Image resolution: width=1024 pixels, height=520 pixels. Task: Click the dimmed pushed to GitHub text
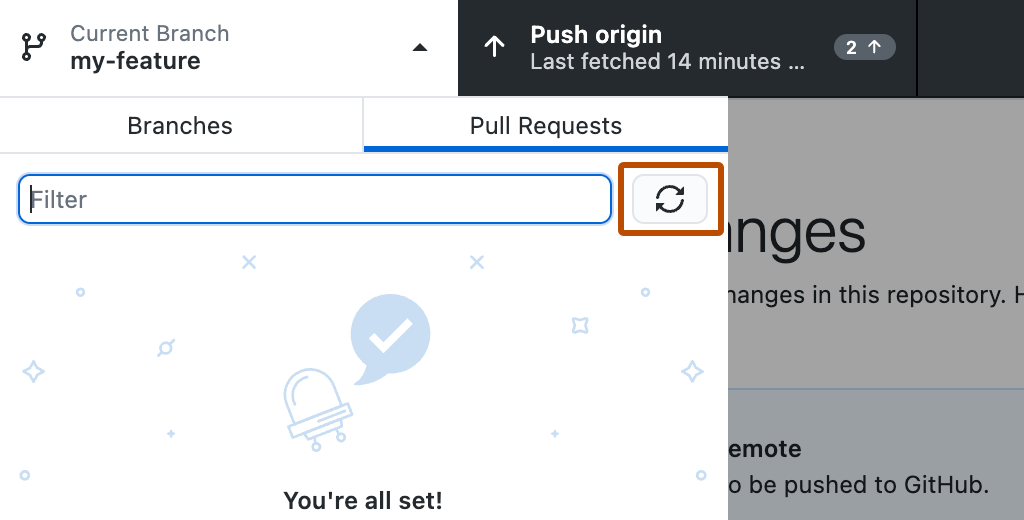859,485
